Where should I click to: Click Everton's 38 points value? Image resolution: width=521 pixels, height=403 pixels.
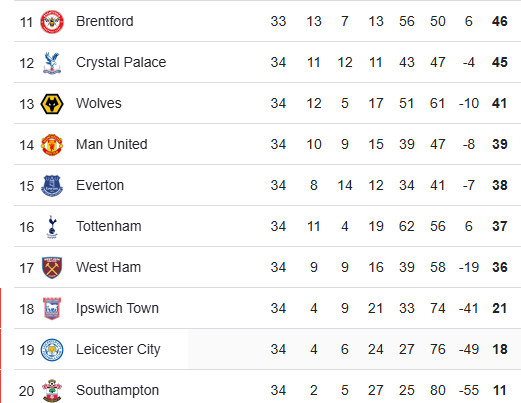500,185
